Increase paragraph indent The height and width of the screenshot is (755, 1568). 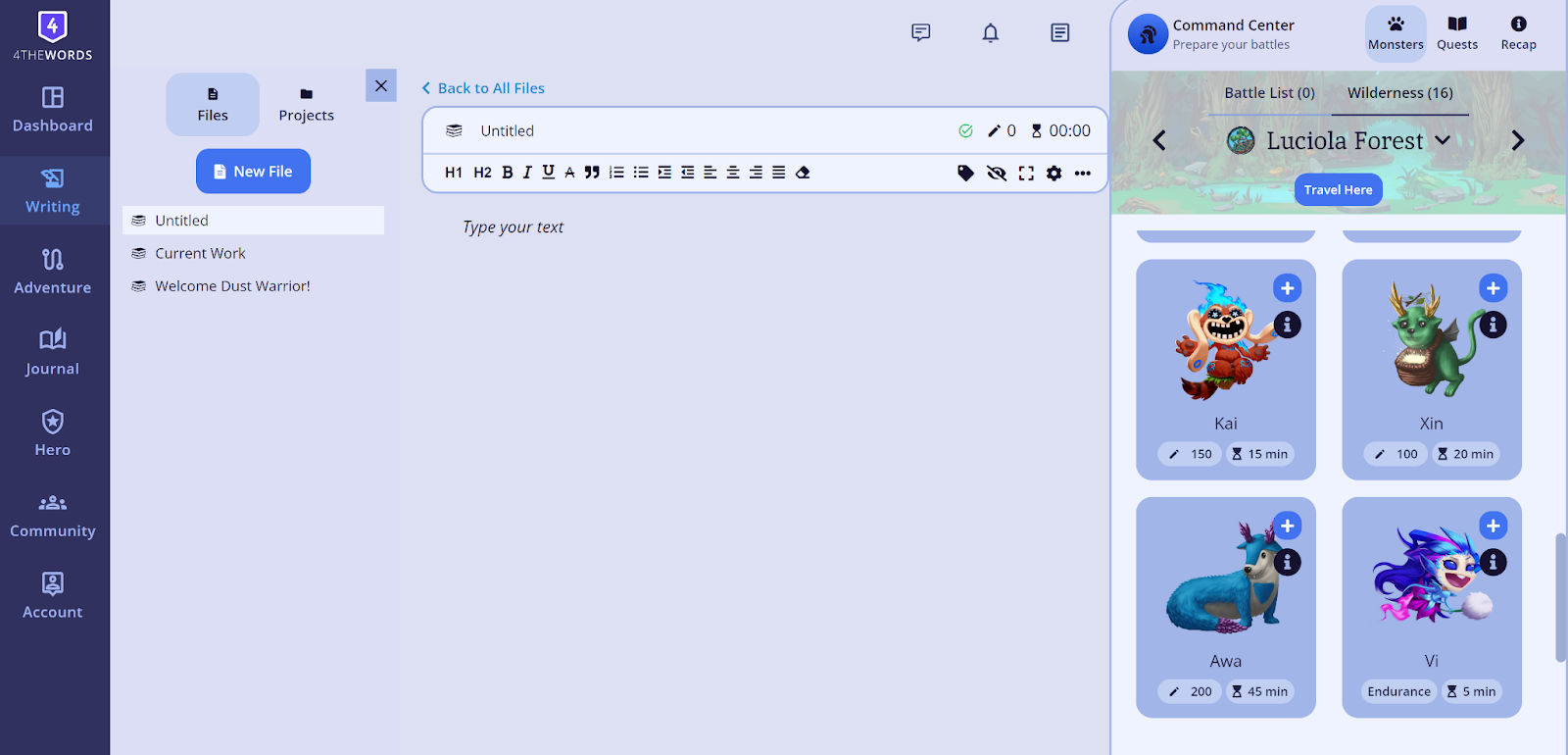664,173
